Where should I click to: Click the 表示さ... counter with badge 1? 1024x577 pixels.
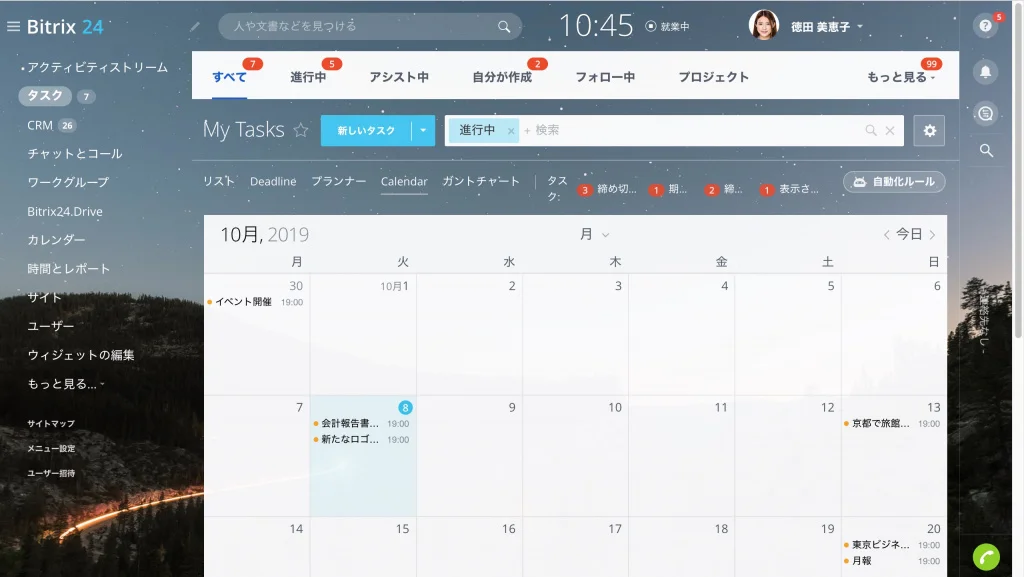click(x=790, y=189)
